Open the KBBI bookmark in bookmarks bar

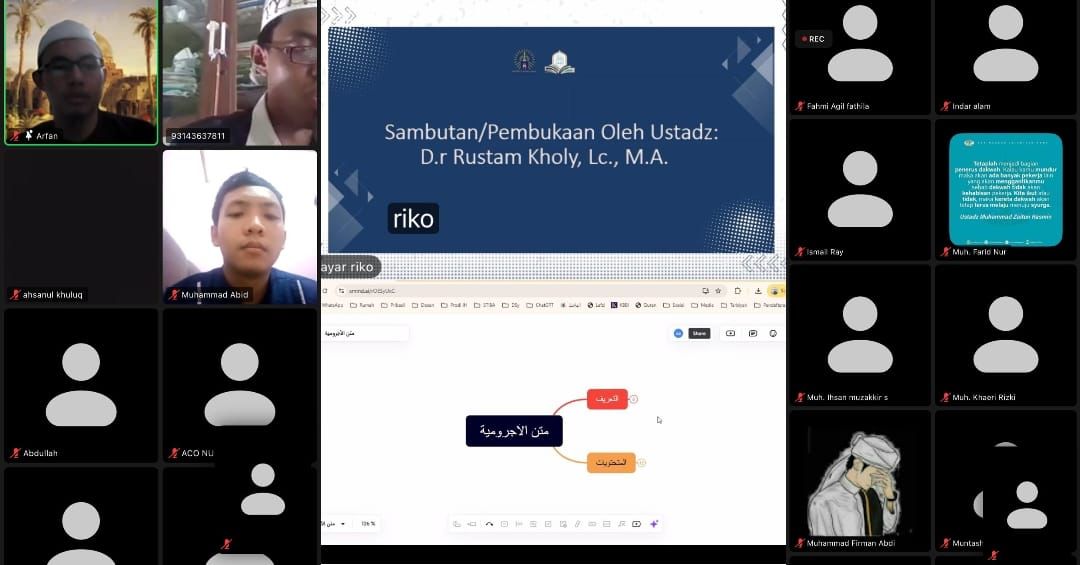coord(620,305)
